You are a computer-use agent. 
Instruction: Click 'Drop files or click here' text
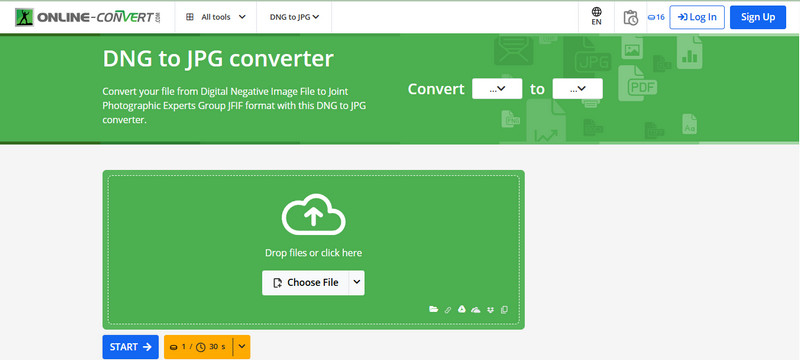(313, 253)
